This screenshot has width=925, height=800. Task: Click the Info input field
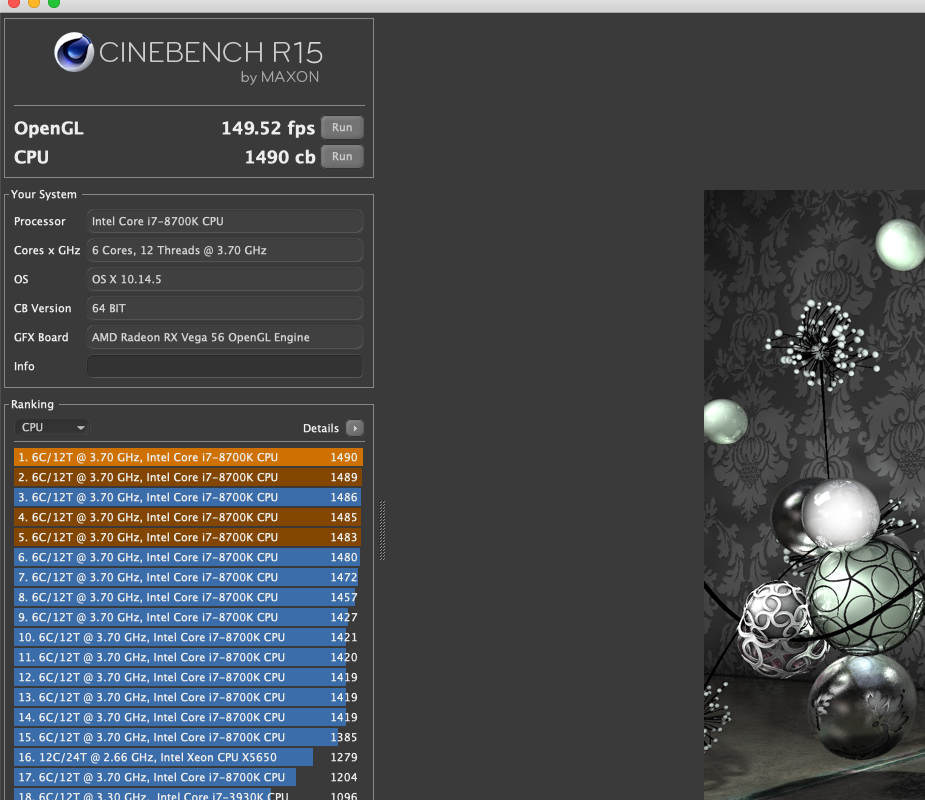tap(224, 366)
